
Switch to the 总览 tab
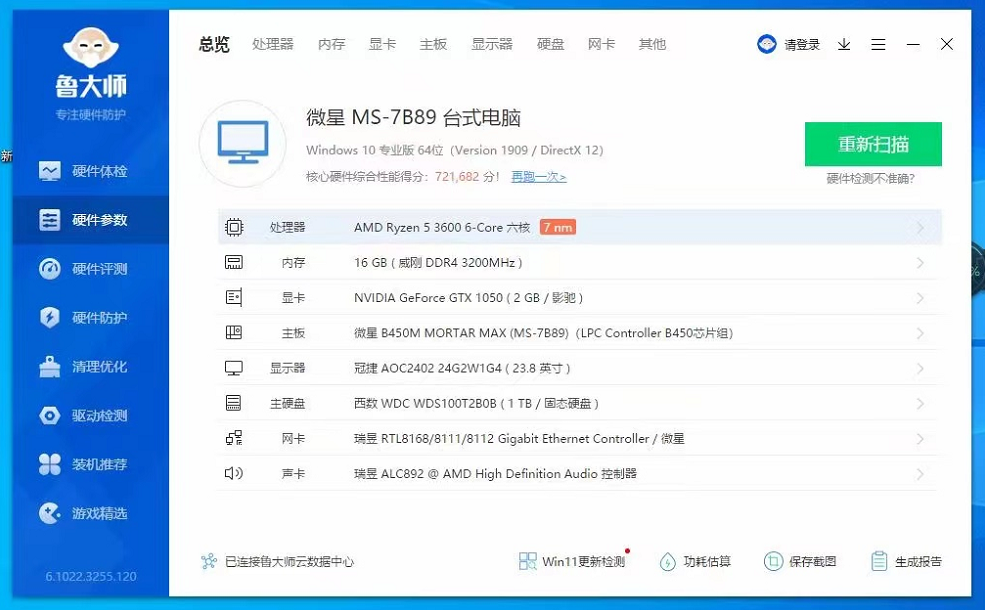(x=214, y=44)
